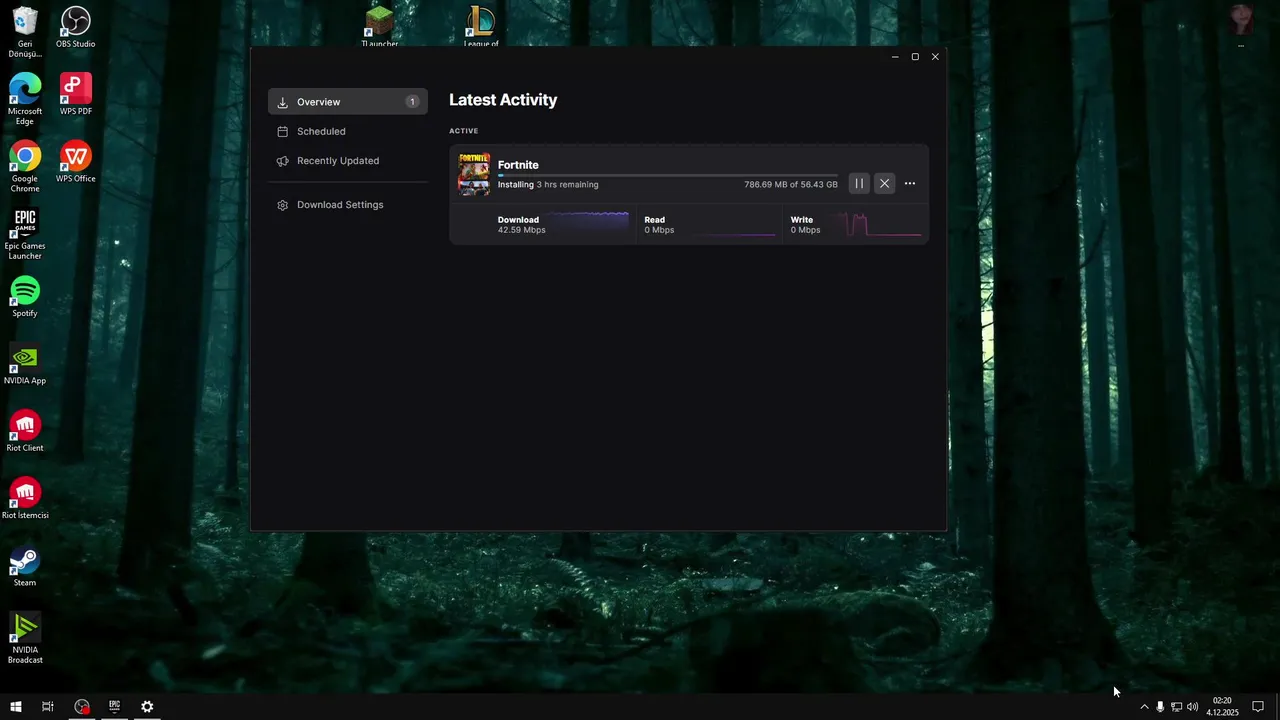The height and width of the screenshot is (720, 1280).
Task: Click the Overview count badge showing 1
Action: pyautogui.click(x=412, y=102)
